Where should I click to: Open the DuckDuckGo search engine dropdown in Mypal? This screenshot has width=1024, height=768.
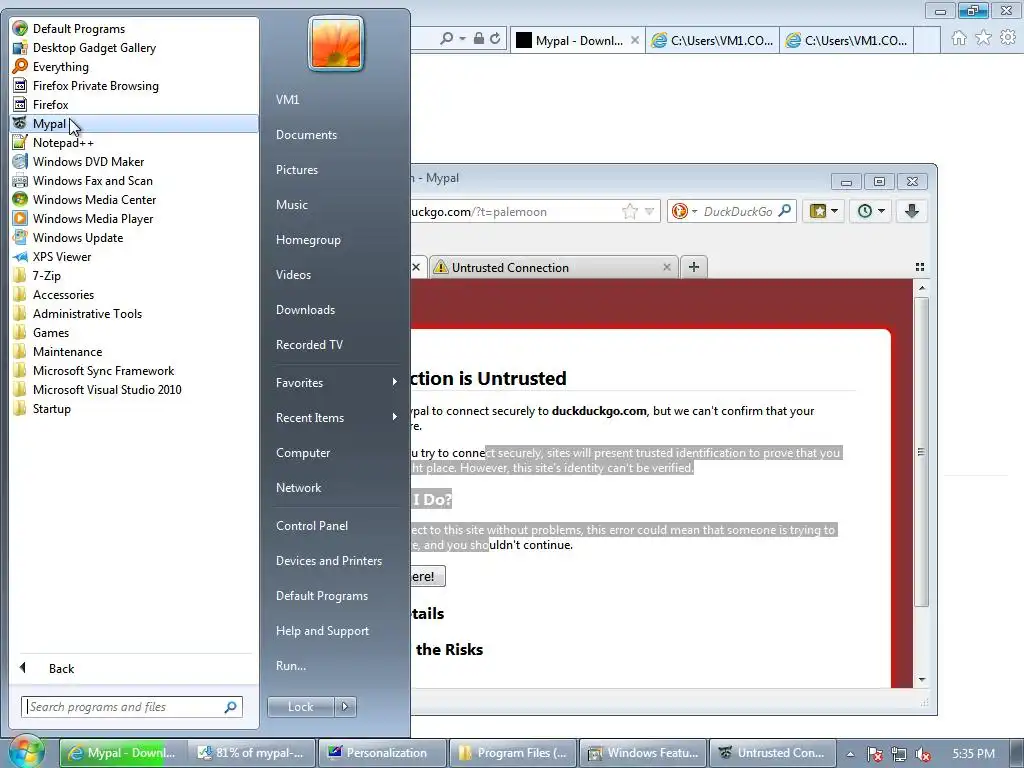(684, 211)
